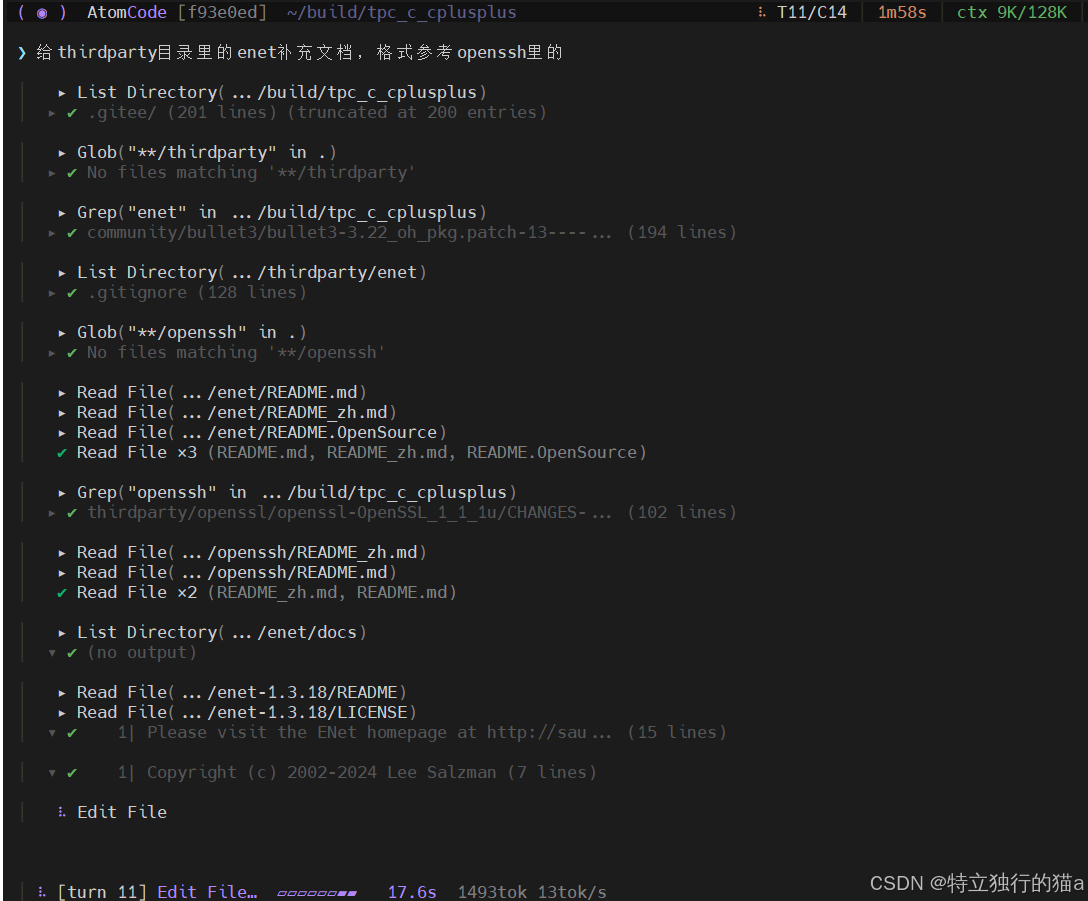This screenshot has width=1088, height=901.
Task: Collapse the ENet homepage (15 lines) output
Action: point(52,733)
